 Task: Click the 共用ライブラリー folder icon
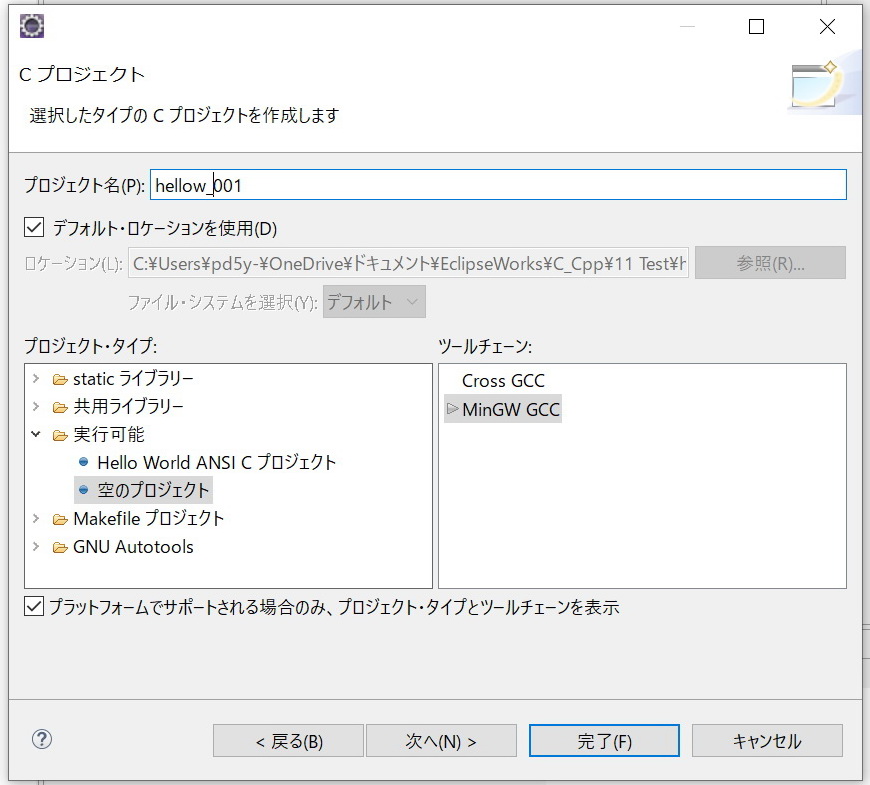[x=61, y=407]
